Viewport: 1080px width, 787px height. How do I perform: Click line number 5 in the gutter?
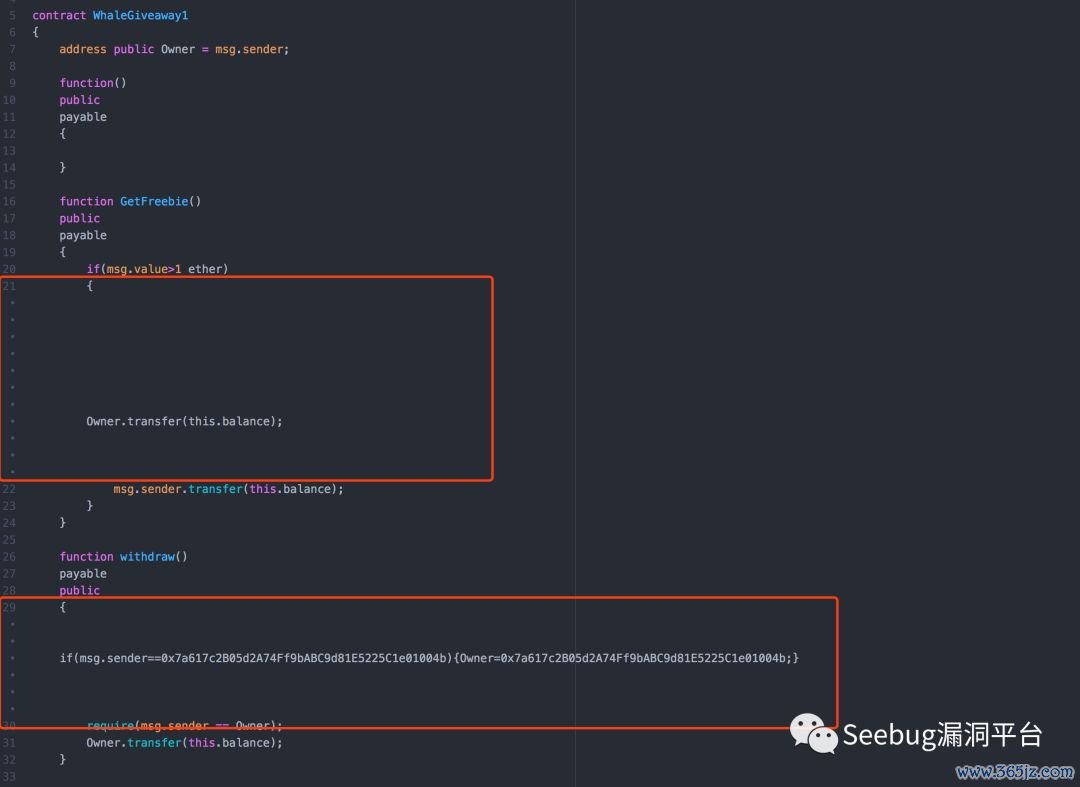pos(11,15)
